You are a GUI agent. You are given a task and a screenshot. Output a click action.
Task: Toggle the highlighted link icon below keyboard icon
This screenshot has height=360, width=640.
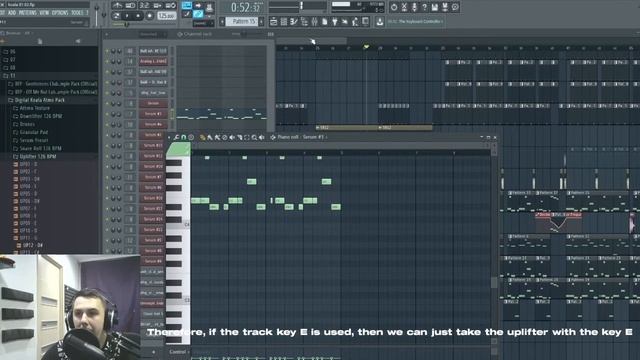198,15
